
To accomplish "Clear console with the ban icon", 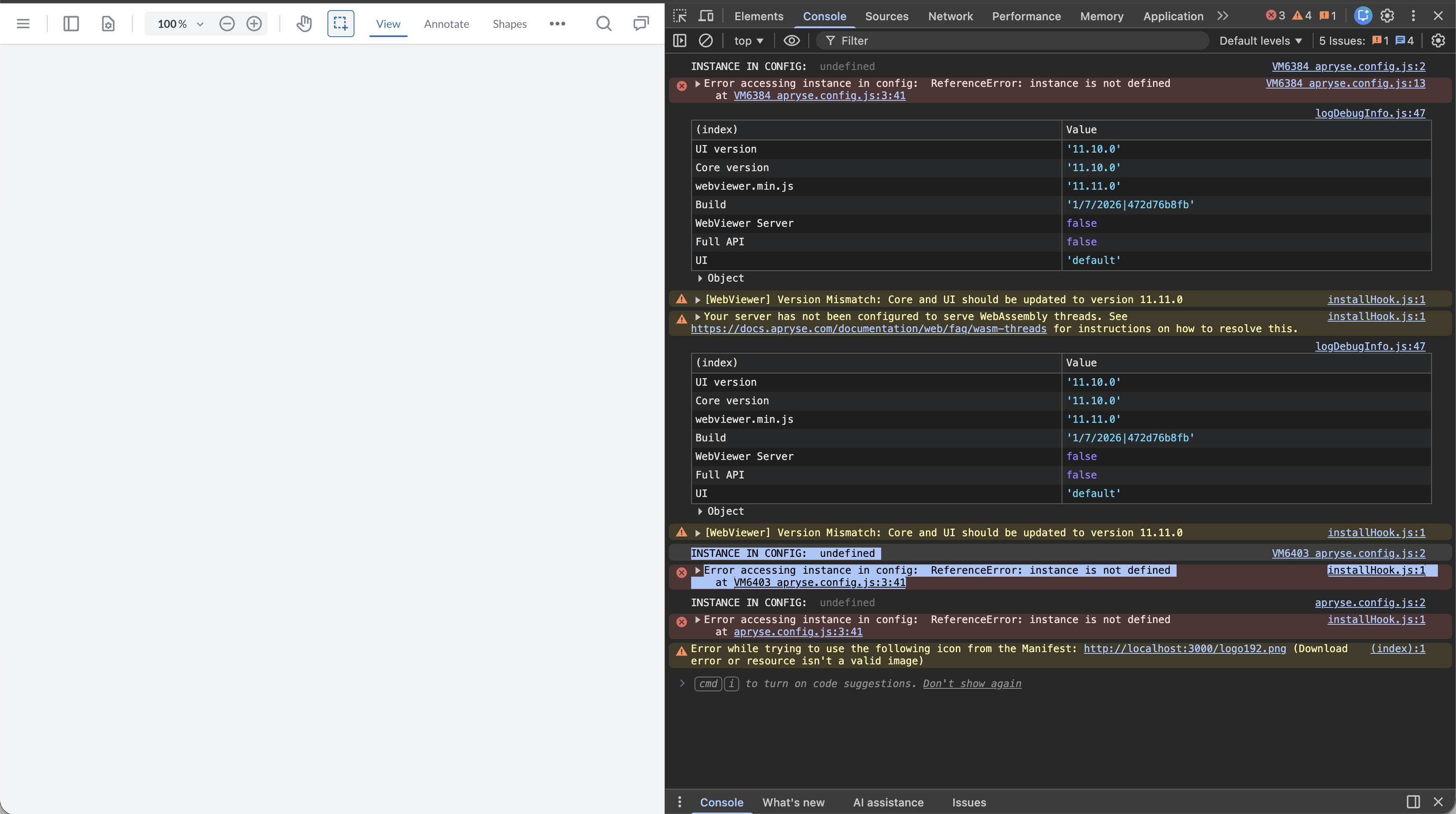I will (x=705, y=41).
